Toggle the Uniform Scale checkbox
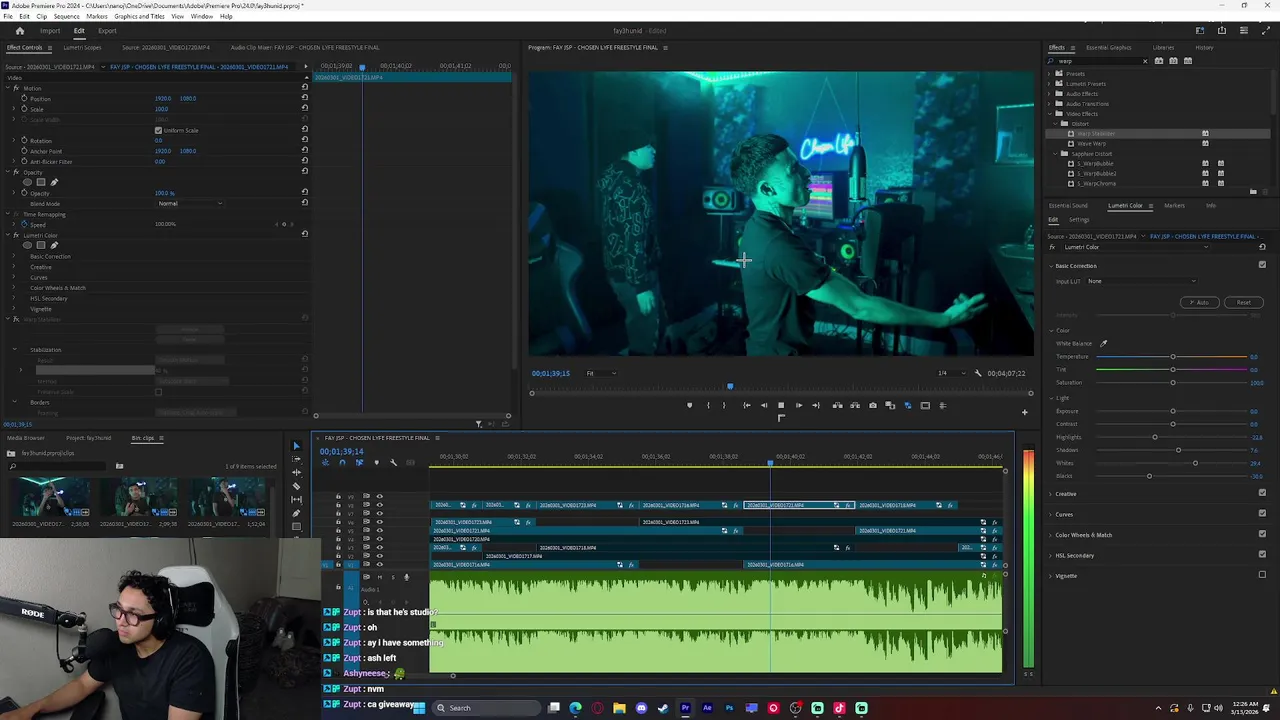The width and height of the screenshot is (1280, 720). [x=158, y=130]
